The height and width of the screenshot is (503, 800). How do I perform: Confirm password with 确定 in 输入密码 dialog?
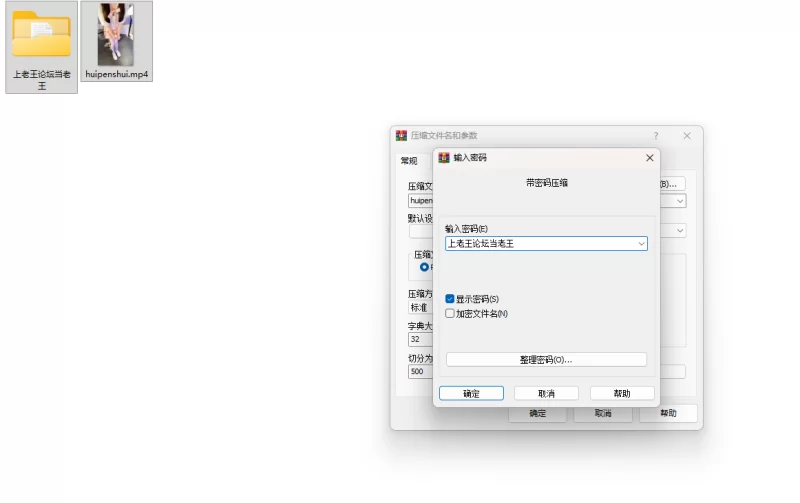[x=471, y=393]
